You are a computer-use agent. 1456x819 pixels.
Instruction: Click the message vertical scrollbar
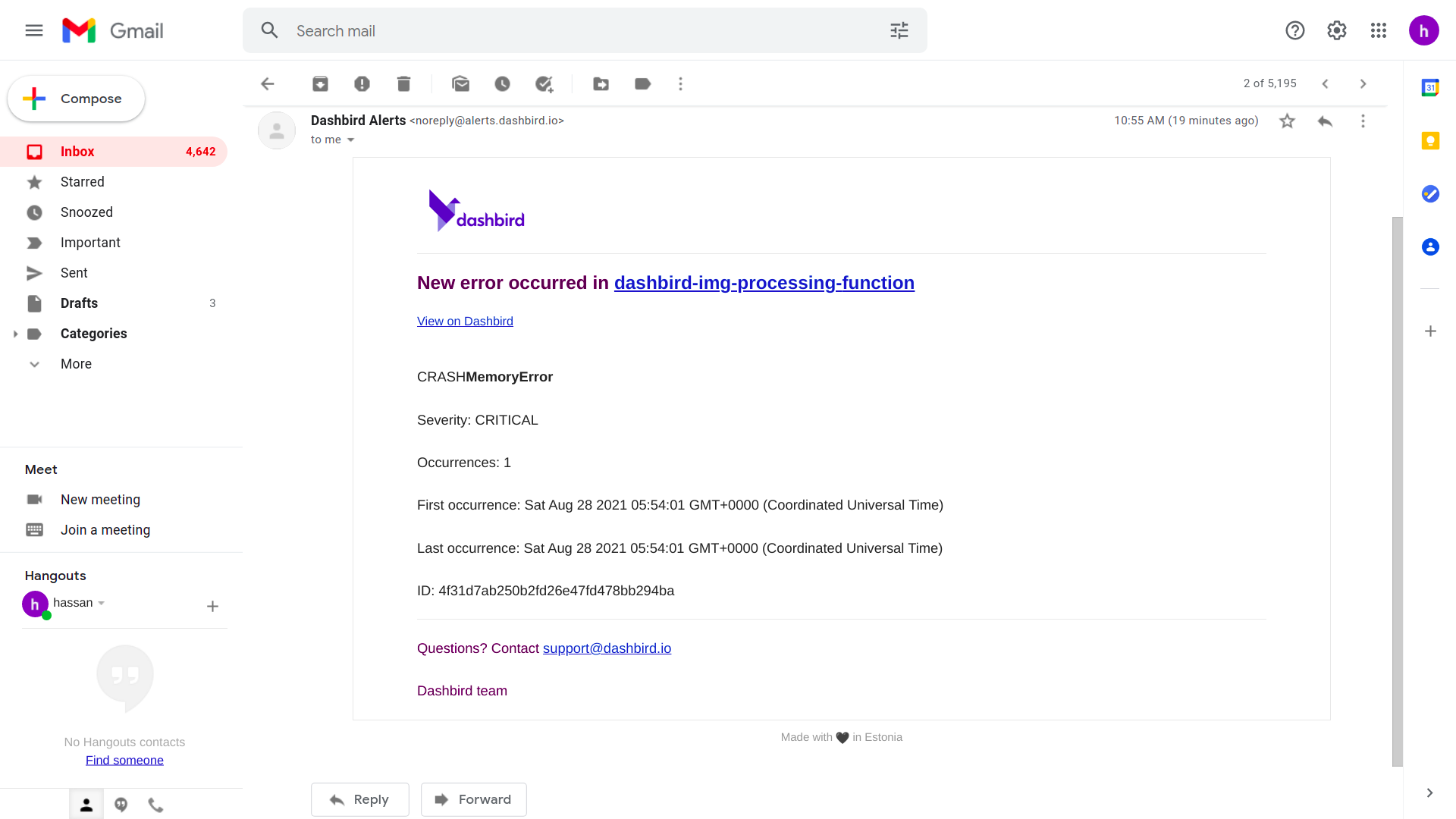[x=1398, y=491]
